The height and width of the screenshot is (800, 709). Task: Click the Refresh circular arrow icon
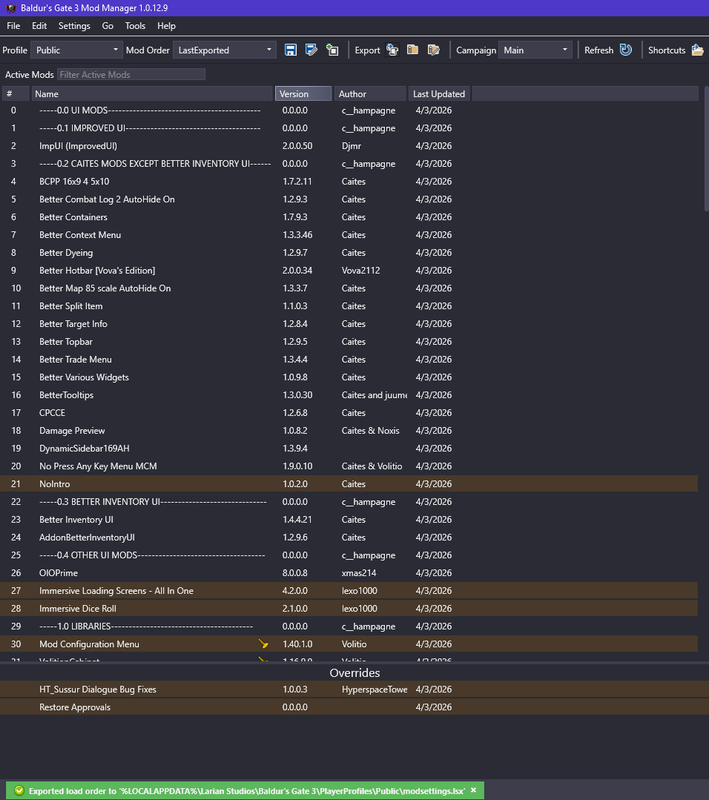click(x=626, y=50)
